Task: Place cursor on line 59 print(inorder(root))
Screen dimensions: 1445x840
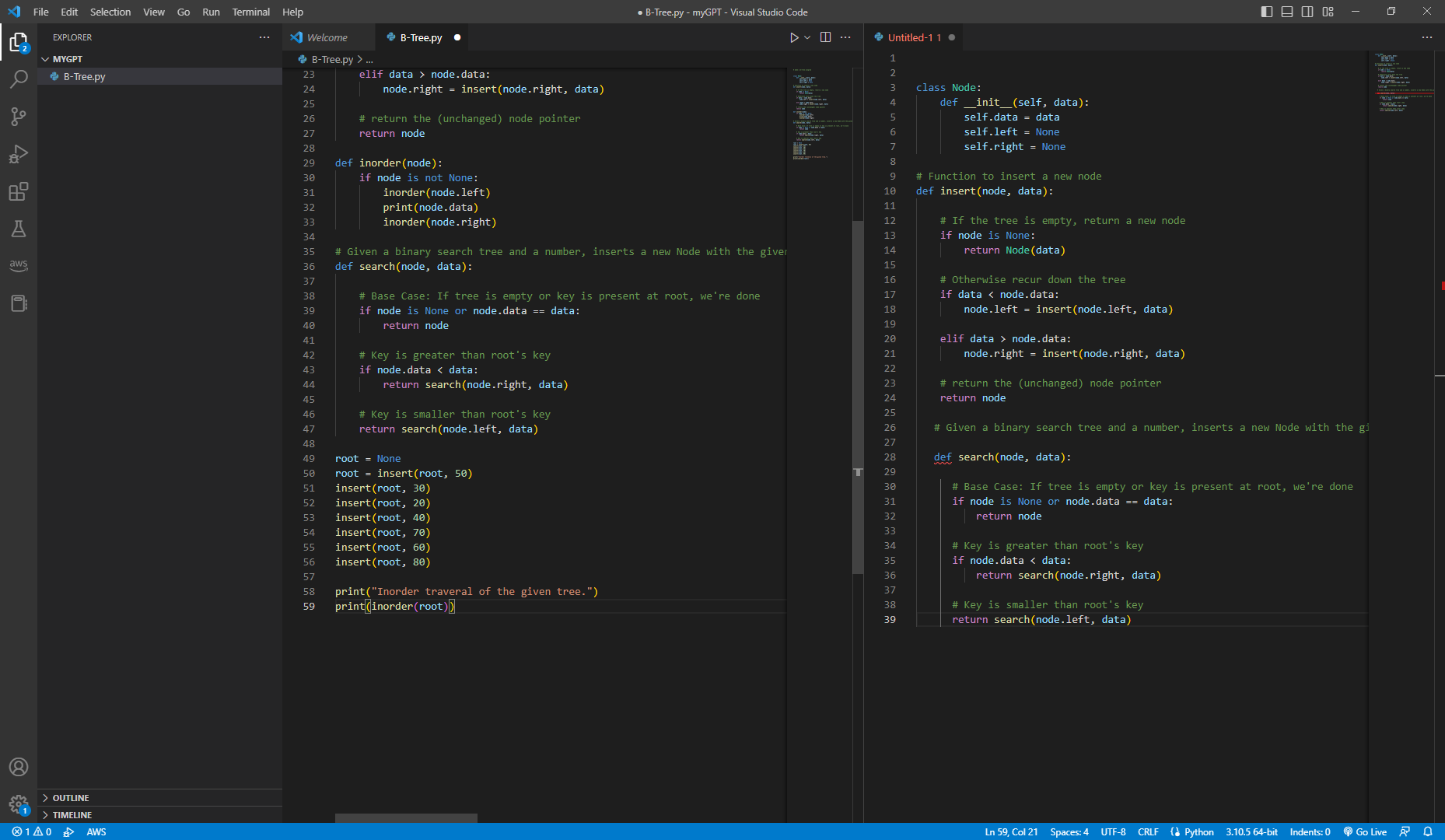Action: 394,607
